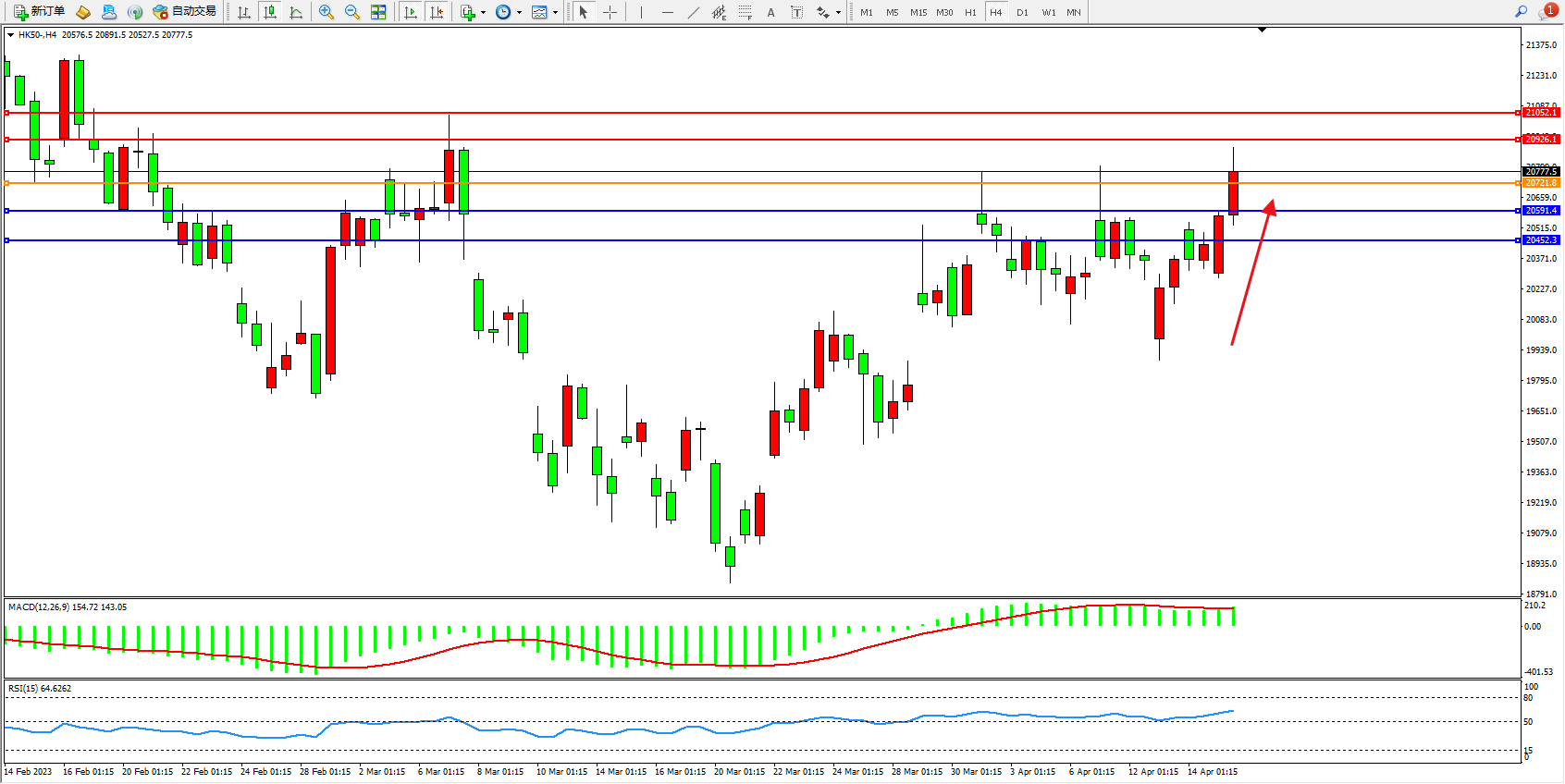Select the text label tool
Image resolution: width=1565 pixels, height=784 pixels.
(797, 12)
